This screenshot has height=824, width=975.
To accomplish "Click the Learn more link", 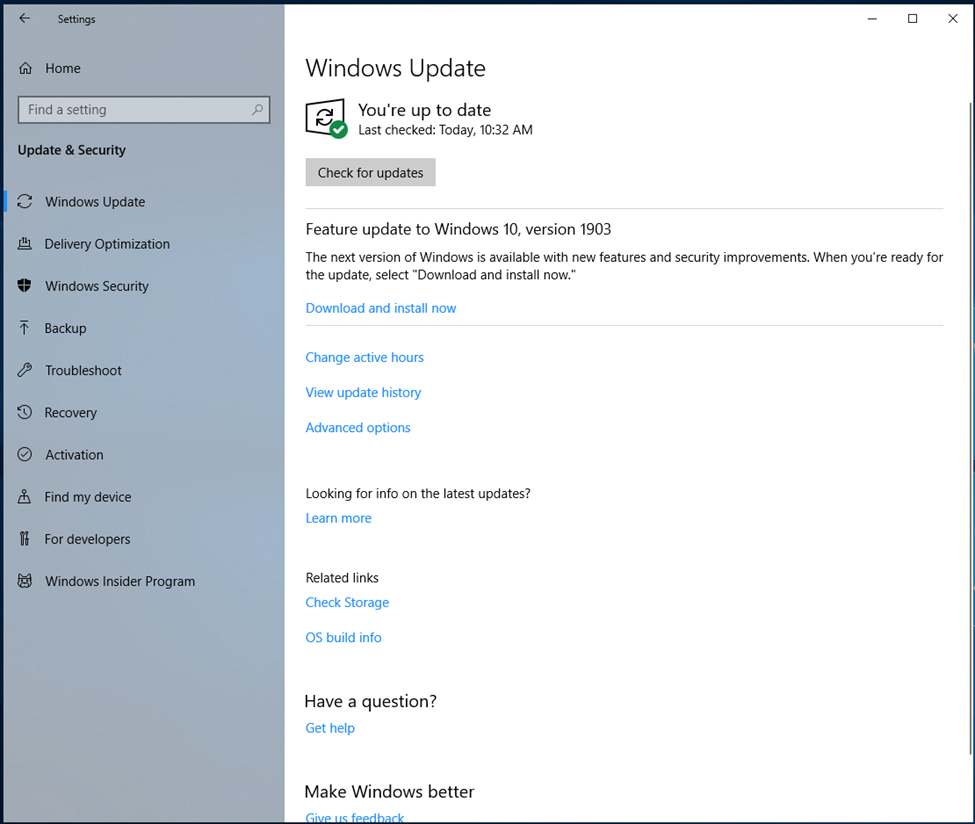I will 338,518.
